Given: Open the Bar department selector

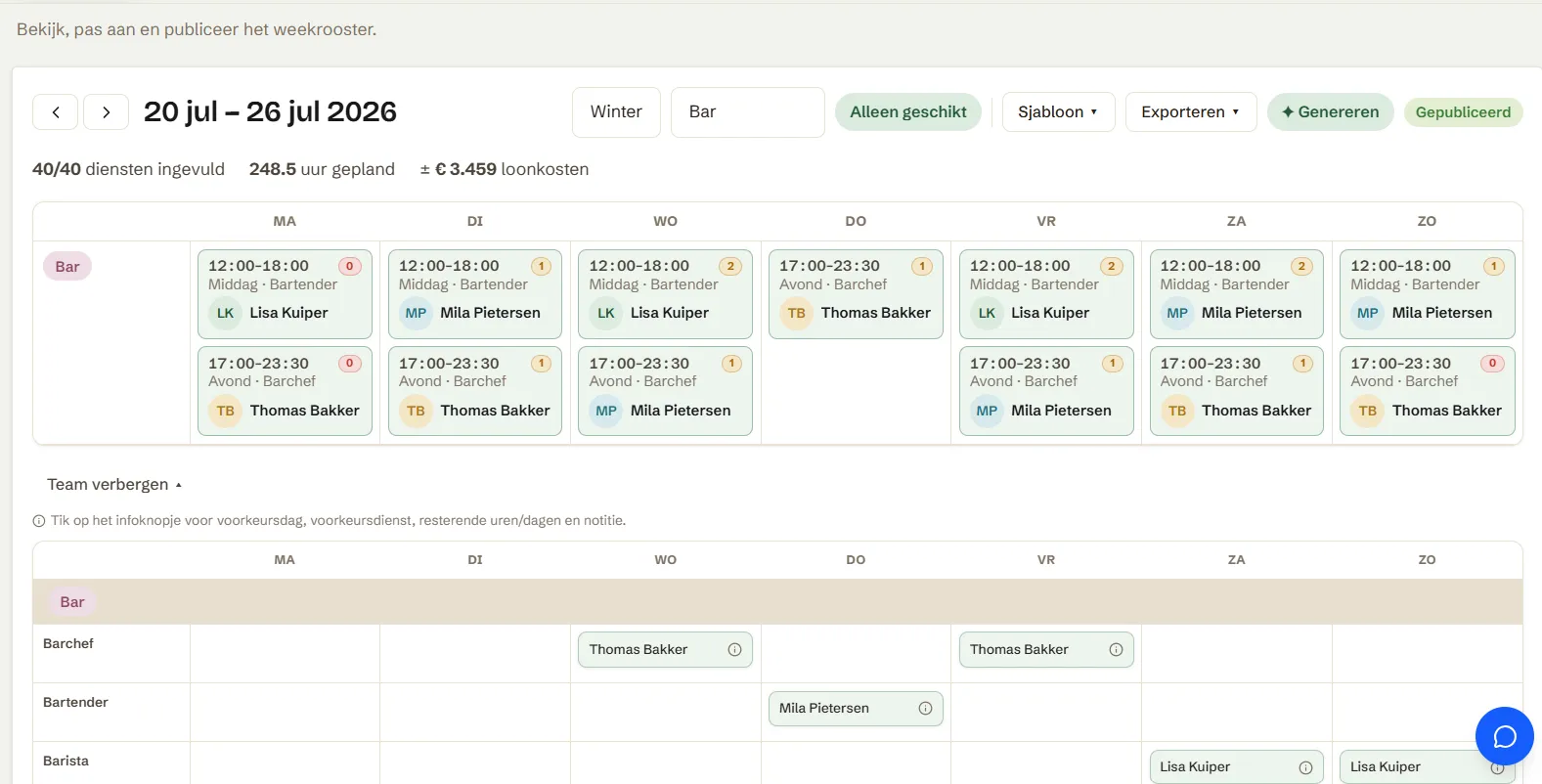Looking at the screenshot, I should [748, 112].
